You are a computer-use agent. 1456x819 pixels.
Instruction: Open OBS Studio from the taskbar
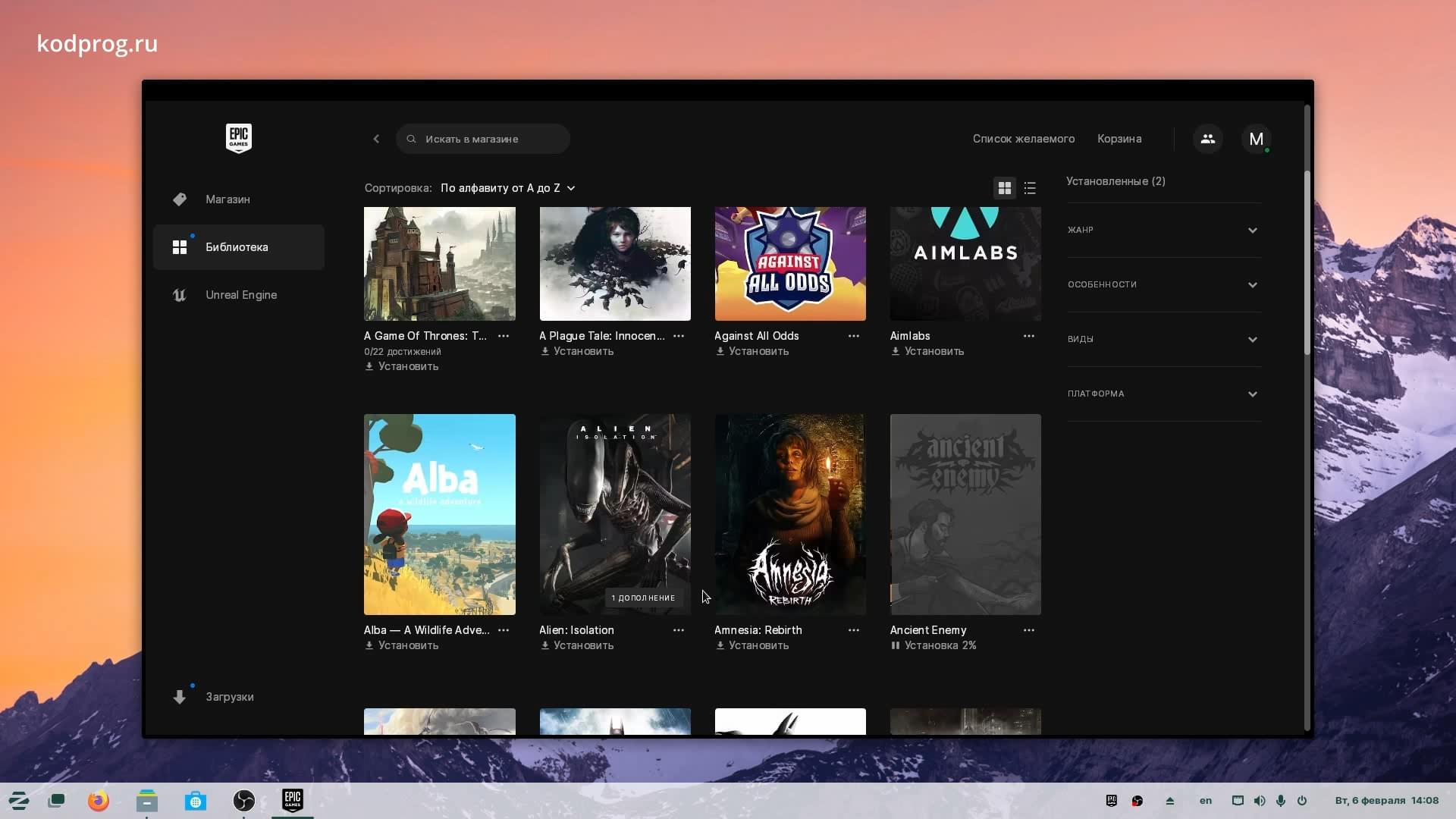pyautogui.click(x=244, y=800)
